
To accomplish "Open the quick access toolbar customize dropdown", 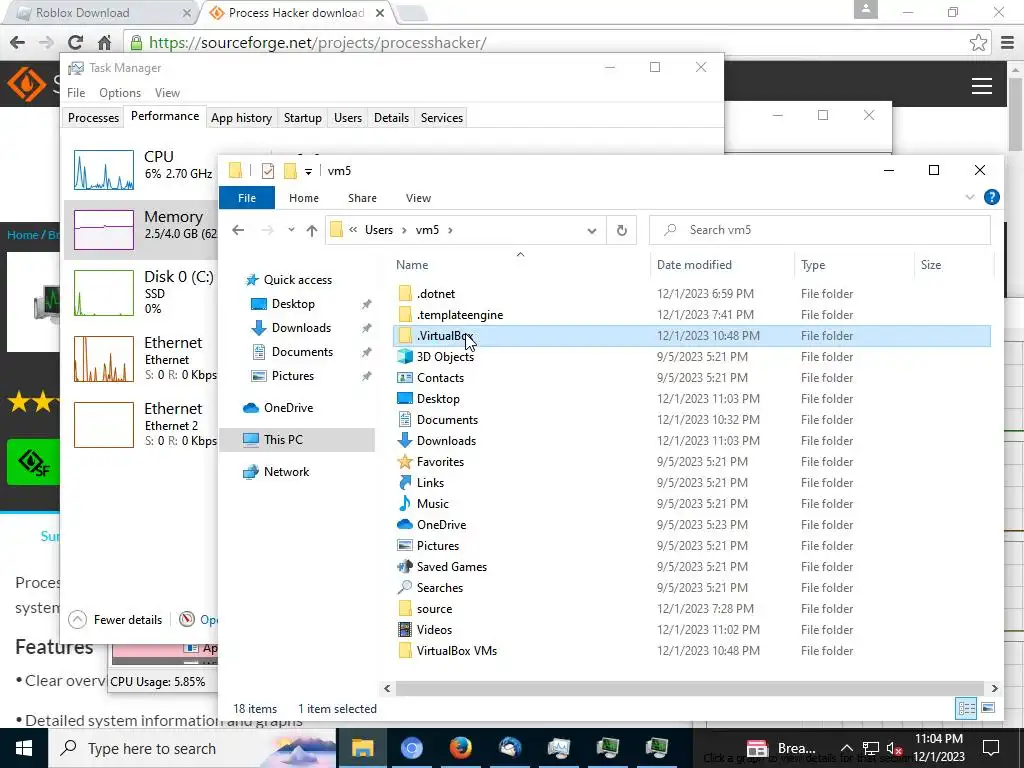I will pos(308,172).
